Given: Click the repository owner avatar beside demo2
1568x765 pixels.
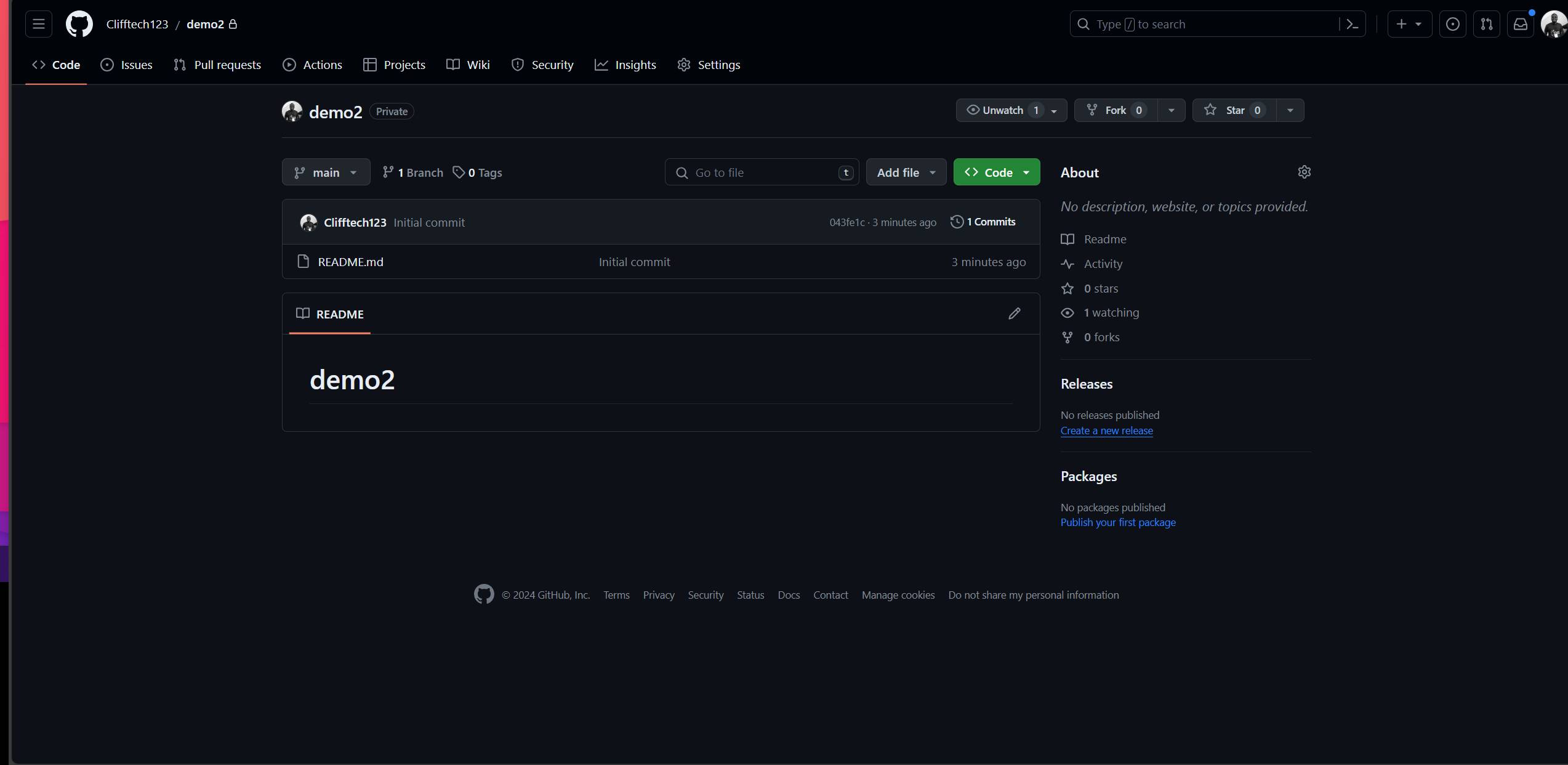Looking at the screenshot, I should 292,111.
